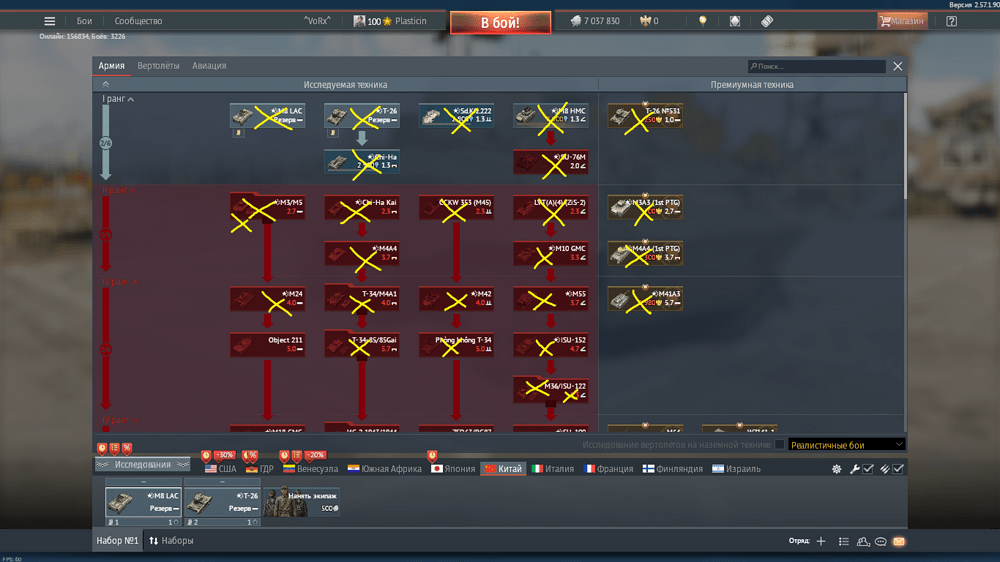Add a squad member with plus icon
This screenshot has height=562, width=1000.
click(821, 541)
